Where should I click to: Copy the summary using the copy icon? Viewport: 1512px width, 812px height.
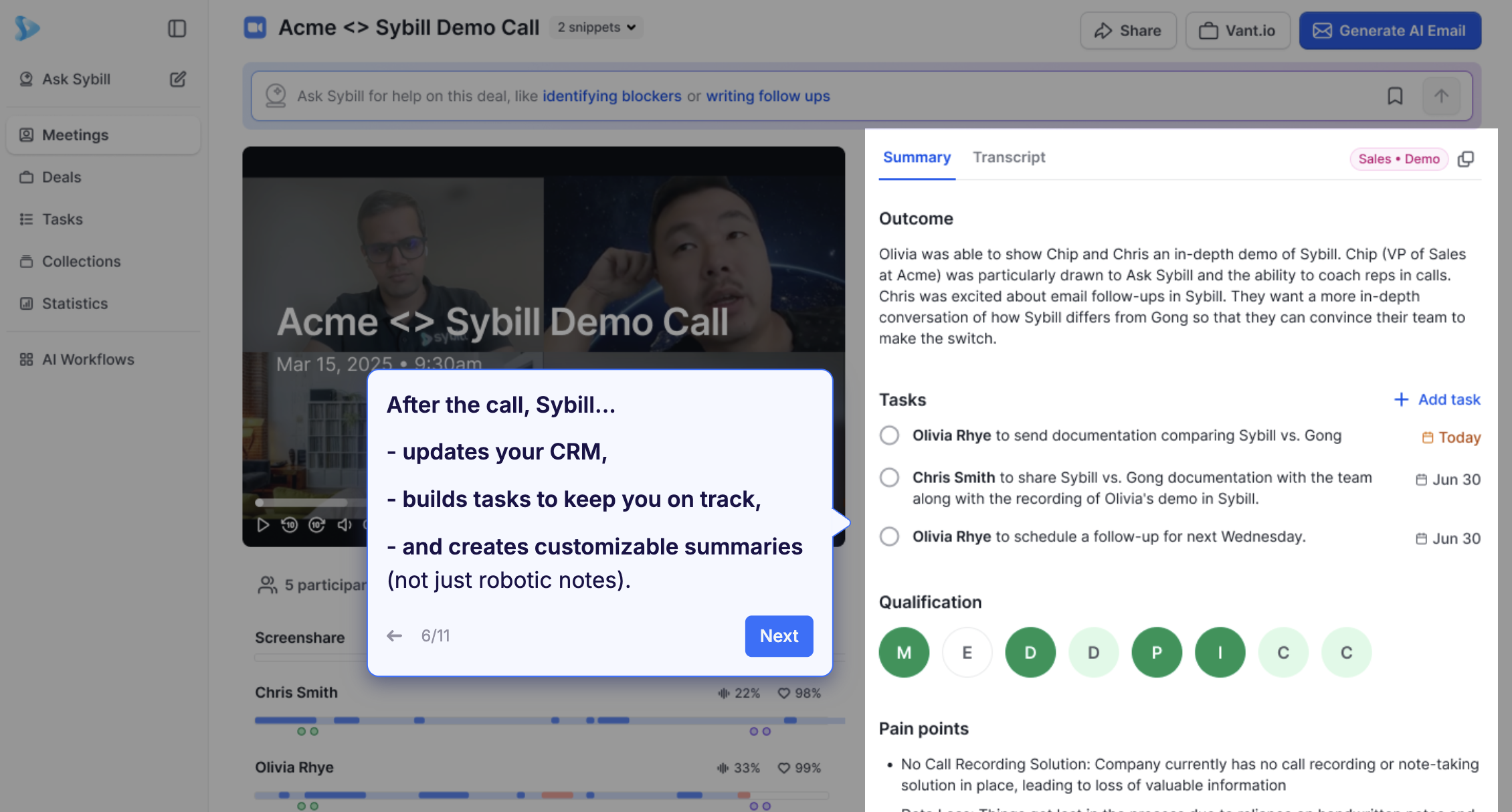(x=1466, y=159)
